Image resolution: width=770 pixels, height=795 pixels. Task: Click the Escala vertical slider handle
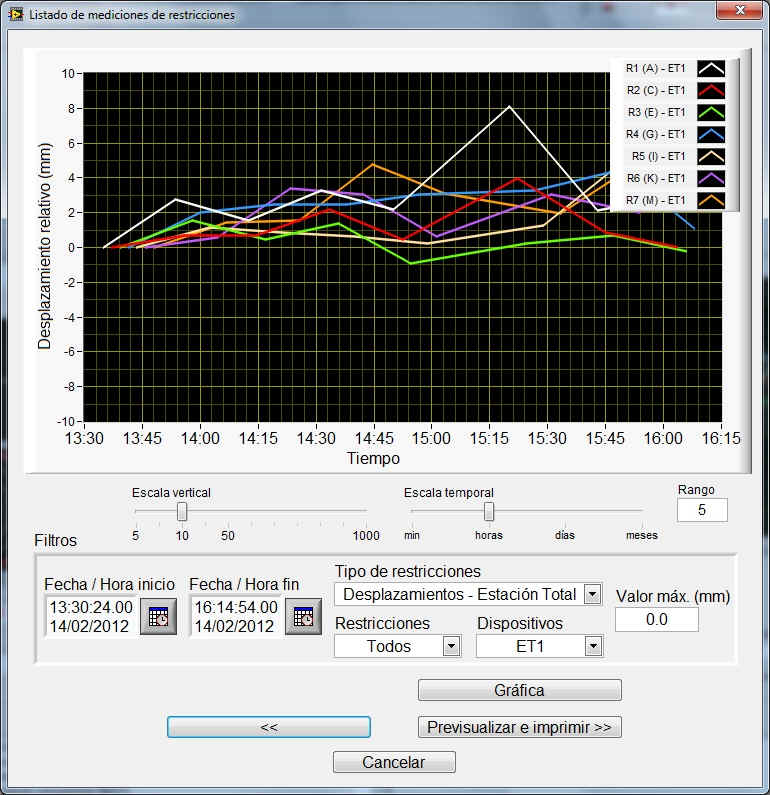pyautogui.click(x=182, y=512)
